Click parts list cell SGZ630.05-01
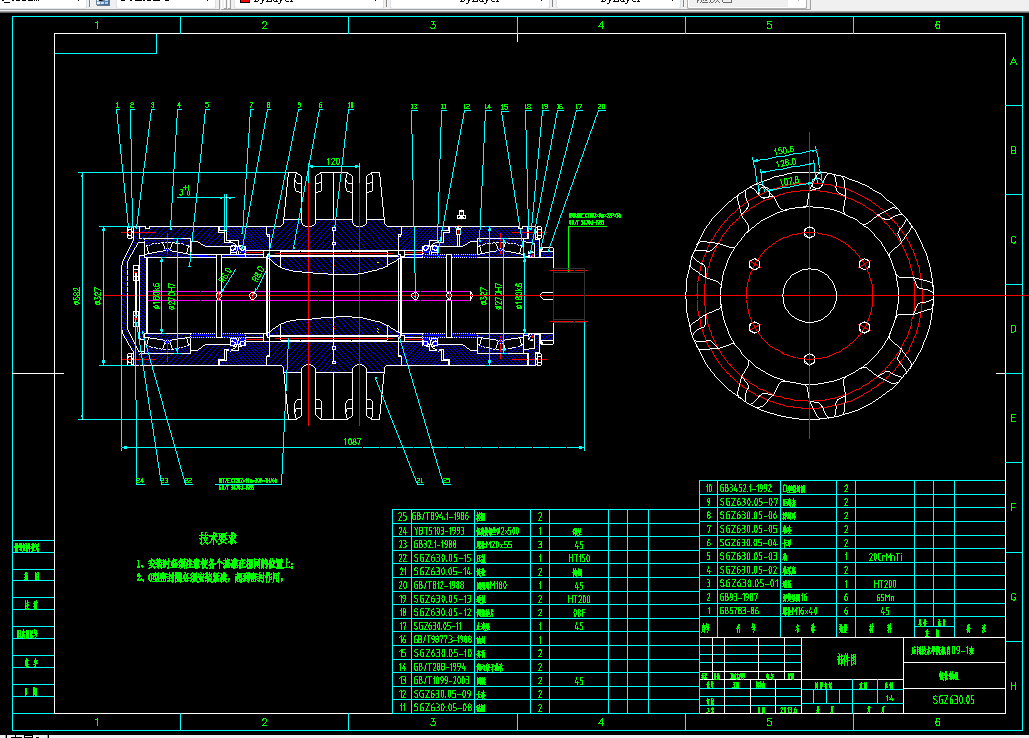1029x738 pixels. (749, 583)
